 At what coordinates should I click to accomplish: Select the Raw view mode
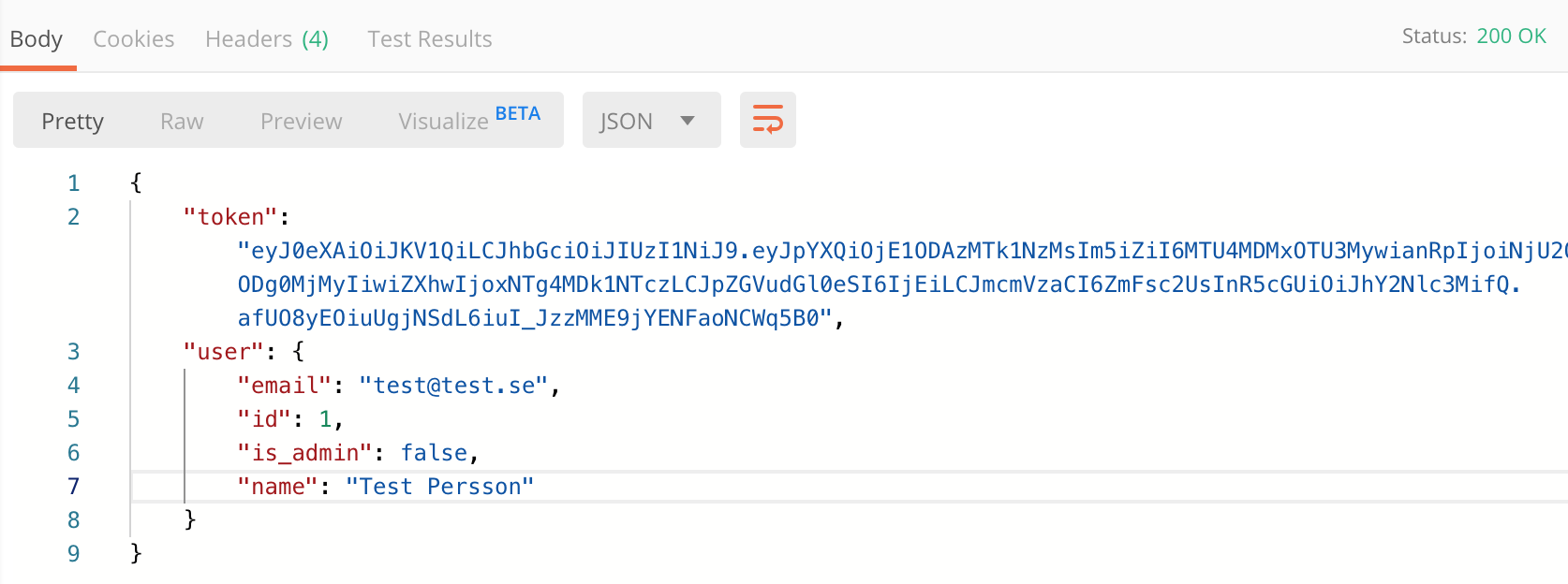tap(182, 122)
